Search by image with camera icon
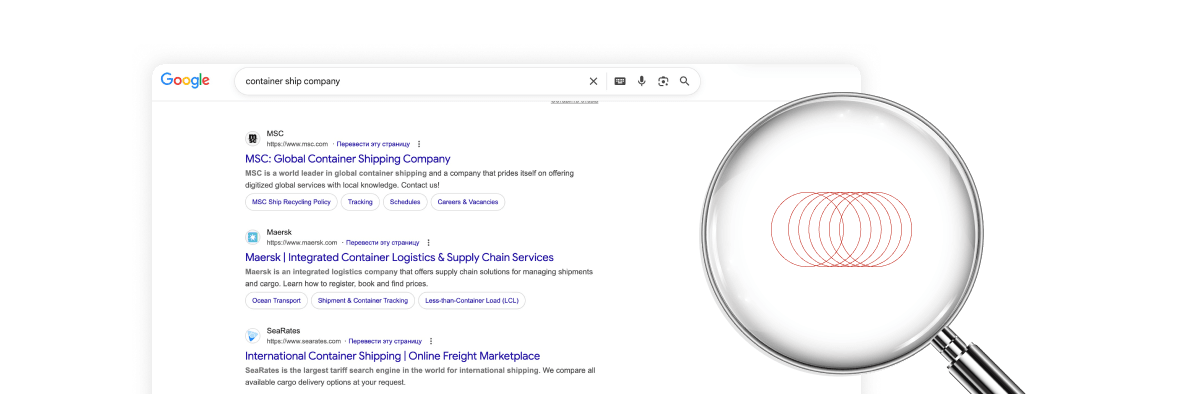The height and width of the screenshot is (394, 1200). click(663, 81)
